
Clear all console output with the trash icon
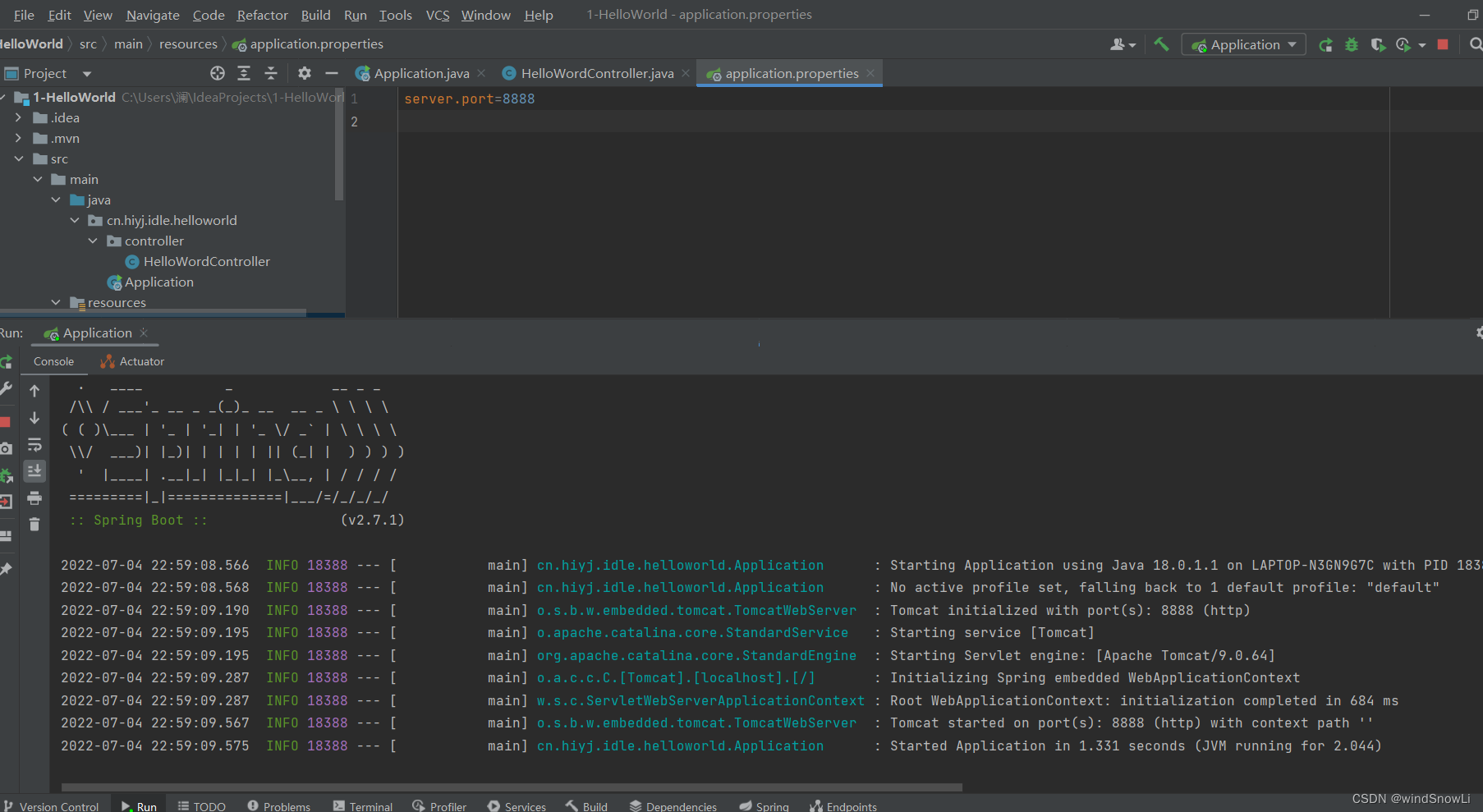(34, 525)
